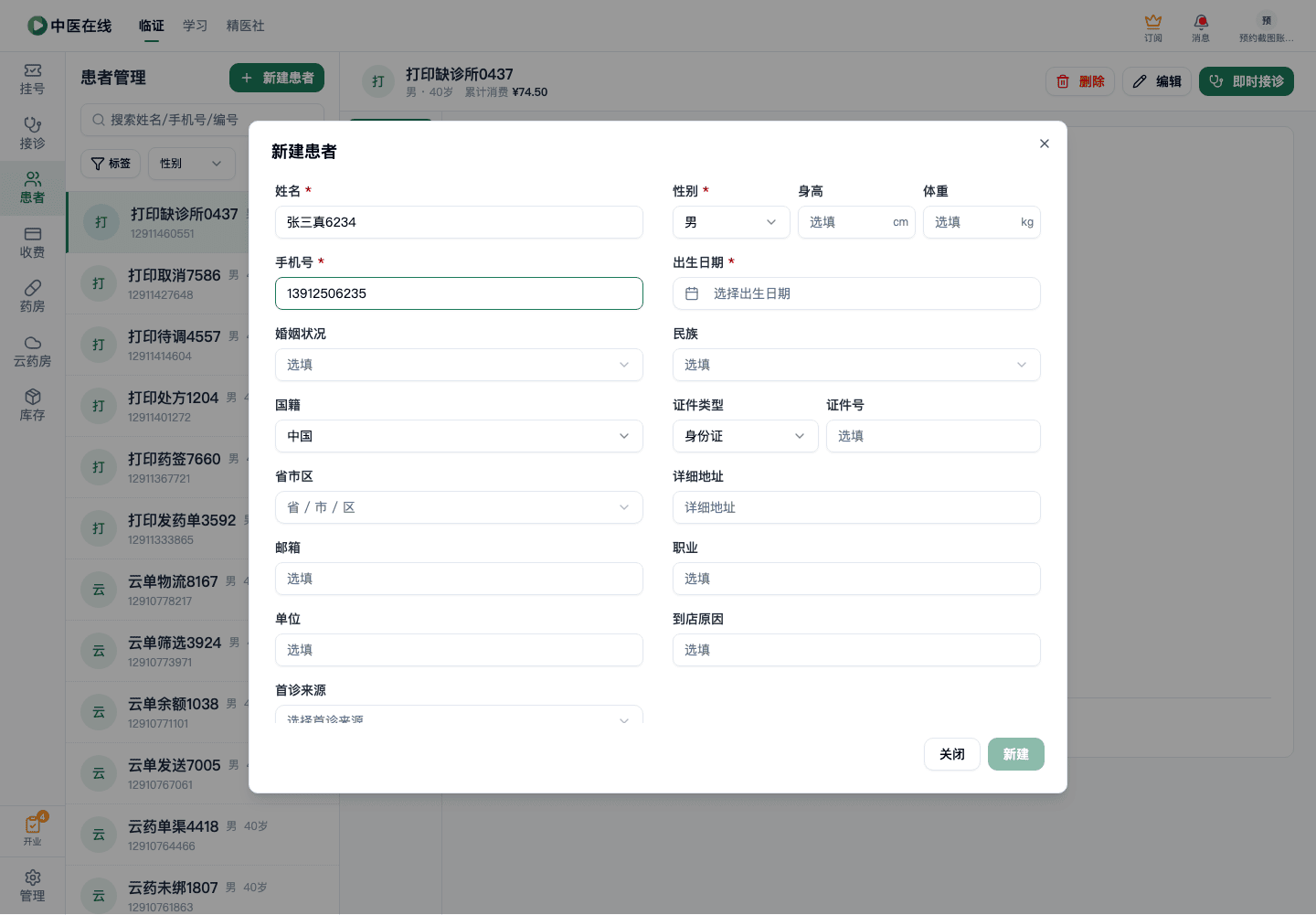
Task: Select patient 打印发药单3592 in list
Action: click(157, 528)
